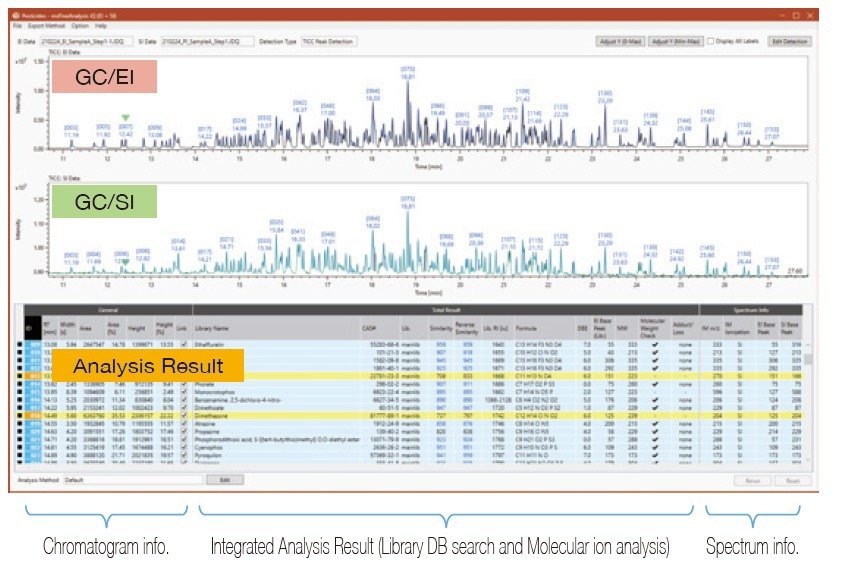Select peak label [064] in the SI chromatogram
The height and width of the screenshot is (564, 843).
373,218
